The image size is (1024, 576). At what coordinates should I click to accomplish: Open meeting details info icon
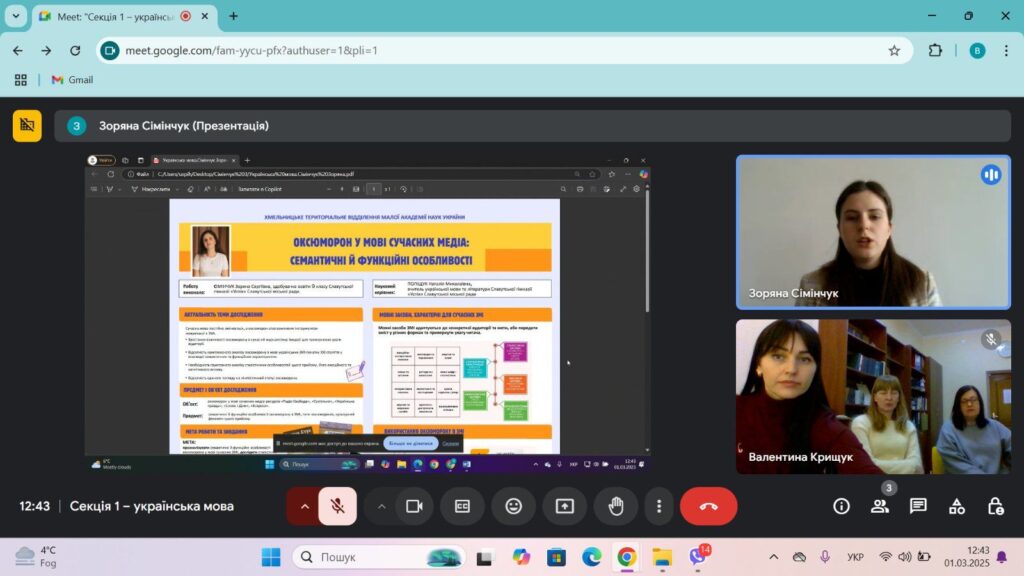841,506
